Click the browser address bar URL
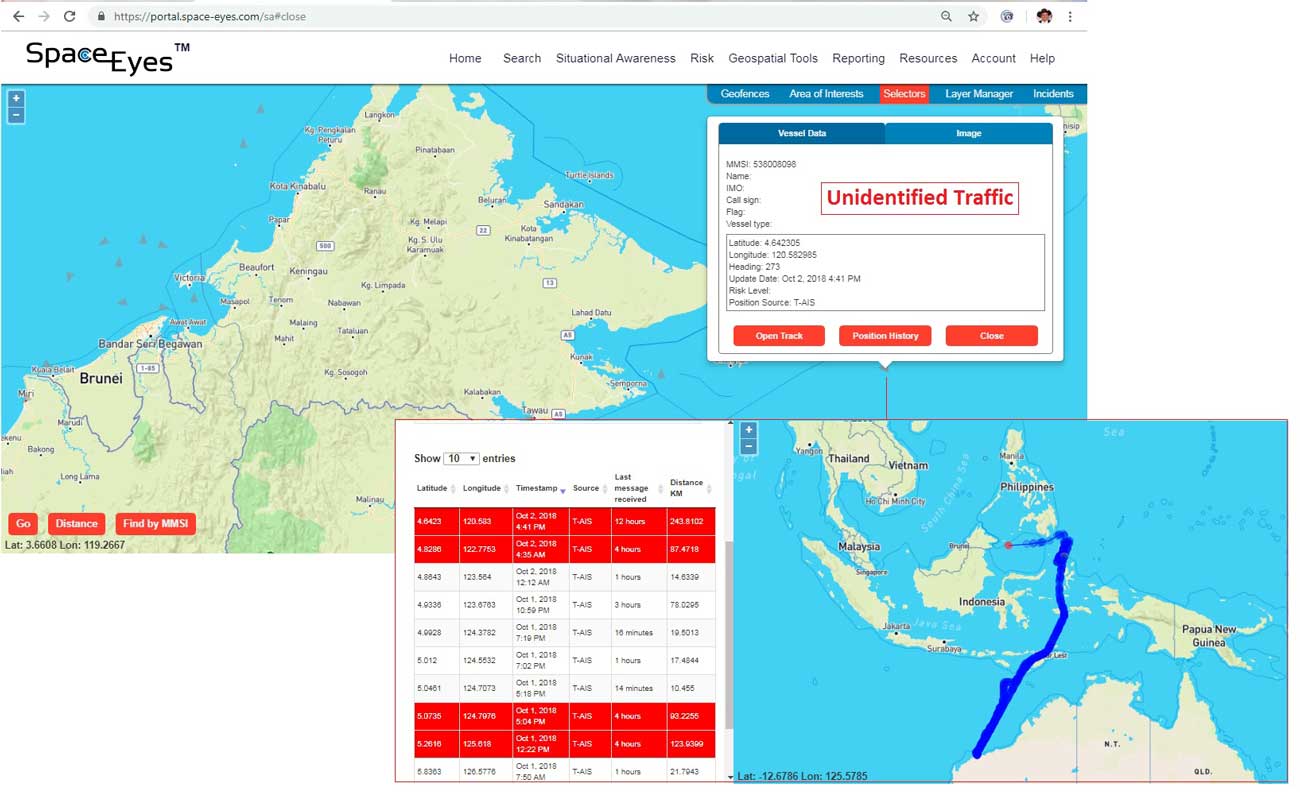The height and width of the screenshot is (797, 1300). (x=210, y=16)
